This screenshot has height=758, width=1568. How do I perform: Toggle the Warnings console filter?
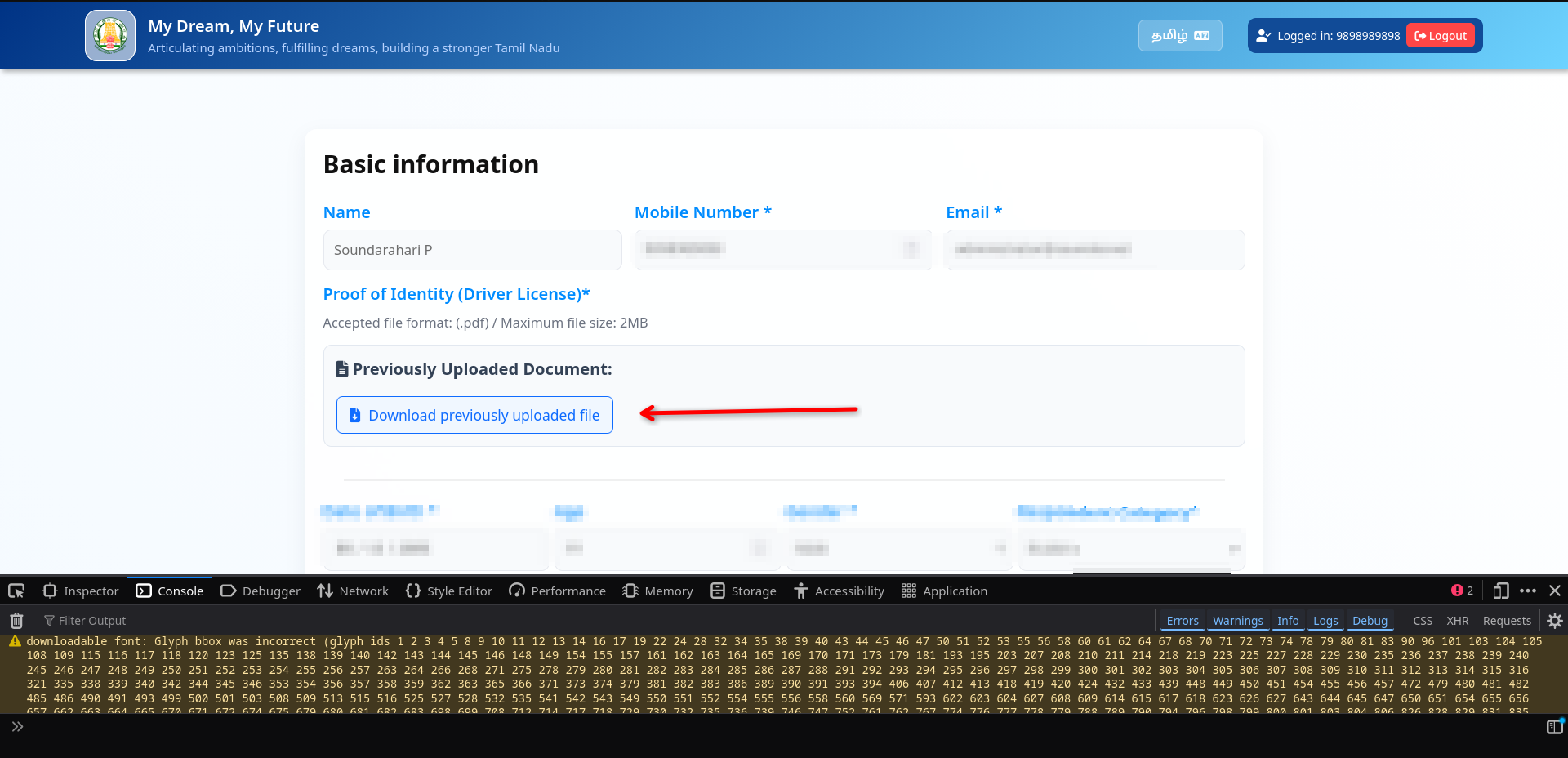[1237, 621]
